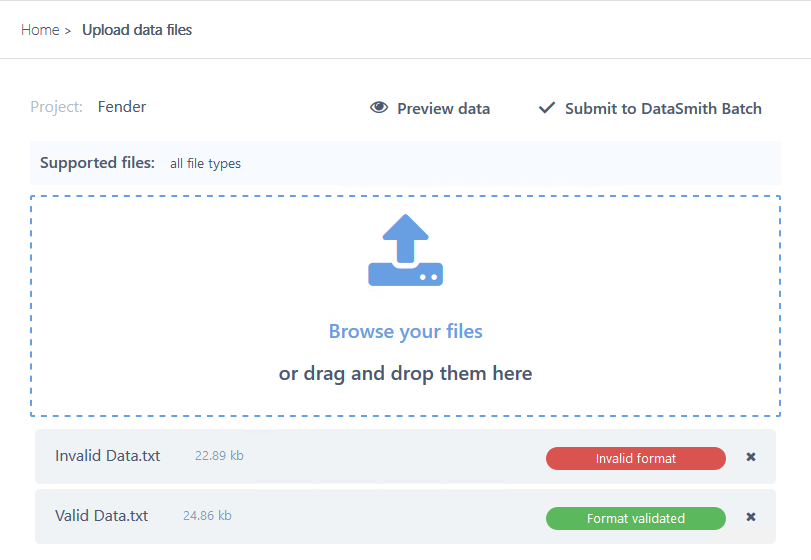Image resolution: width=811 pixels, height=560 pixels.
Task: Click the Supported files label
Action: click(97, 163)
